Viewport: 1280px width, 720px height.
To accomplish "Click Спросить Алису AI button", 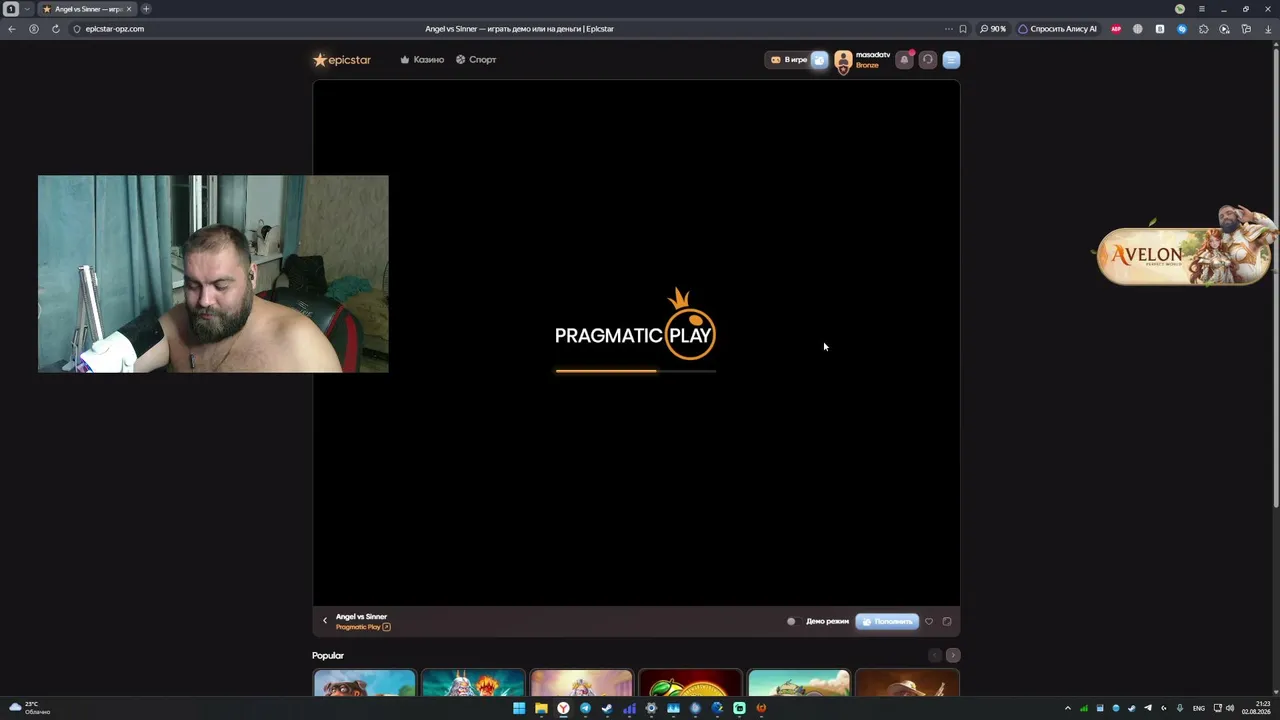I will pos(1058,29).
